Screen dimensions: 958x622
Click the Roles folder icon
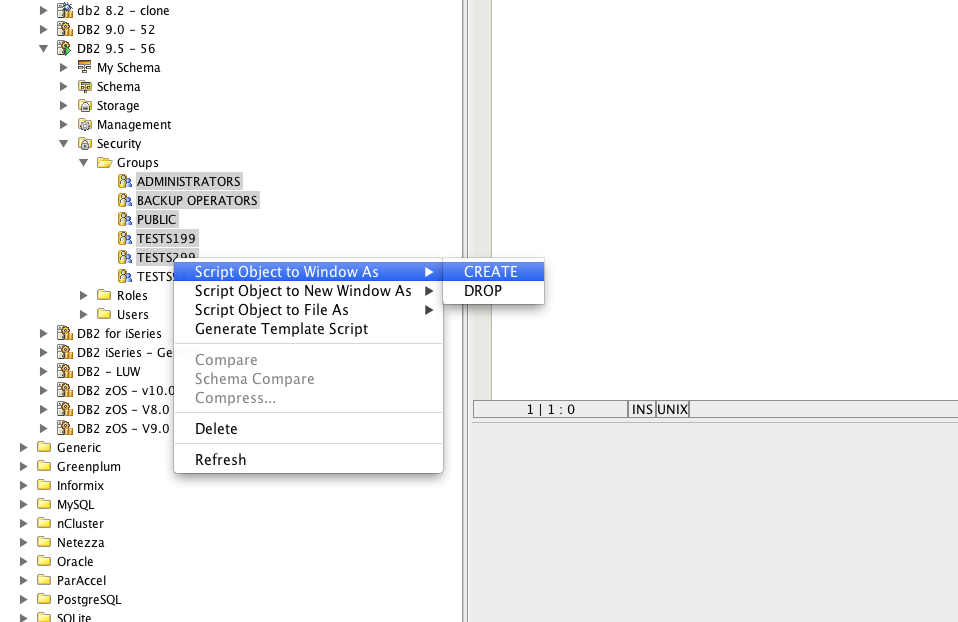[x=104, y=295]
